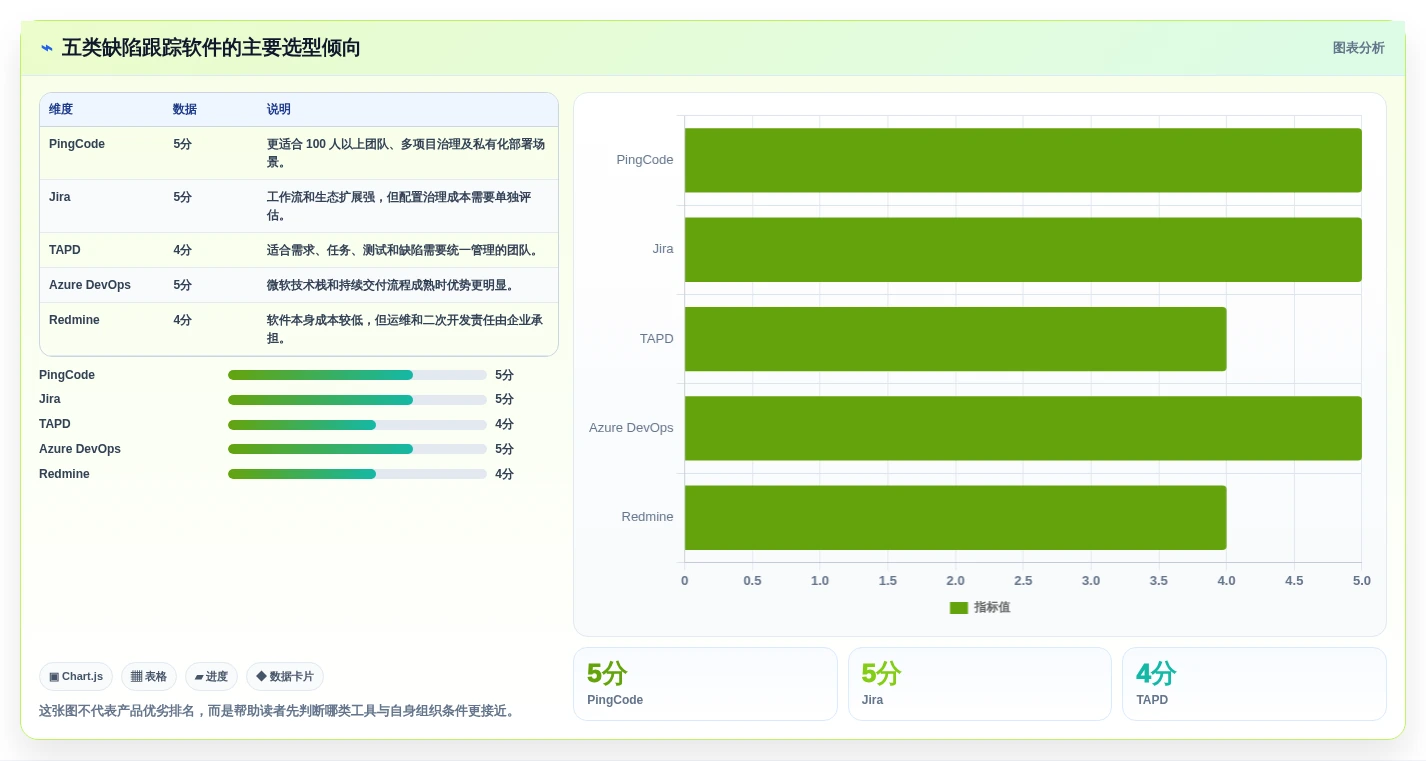Screen dimensions: 1426x761
Task: Click the Azure DevOps bar in the chart
Action: point(1023,428)
